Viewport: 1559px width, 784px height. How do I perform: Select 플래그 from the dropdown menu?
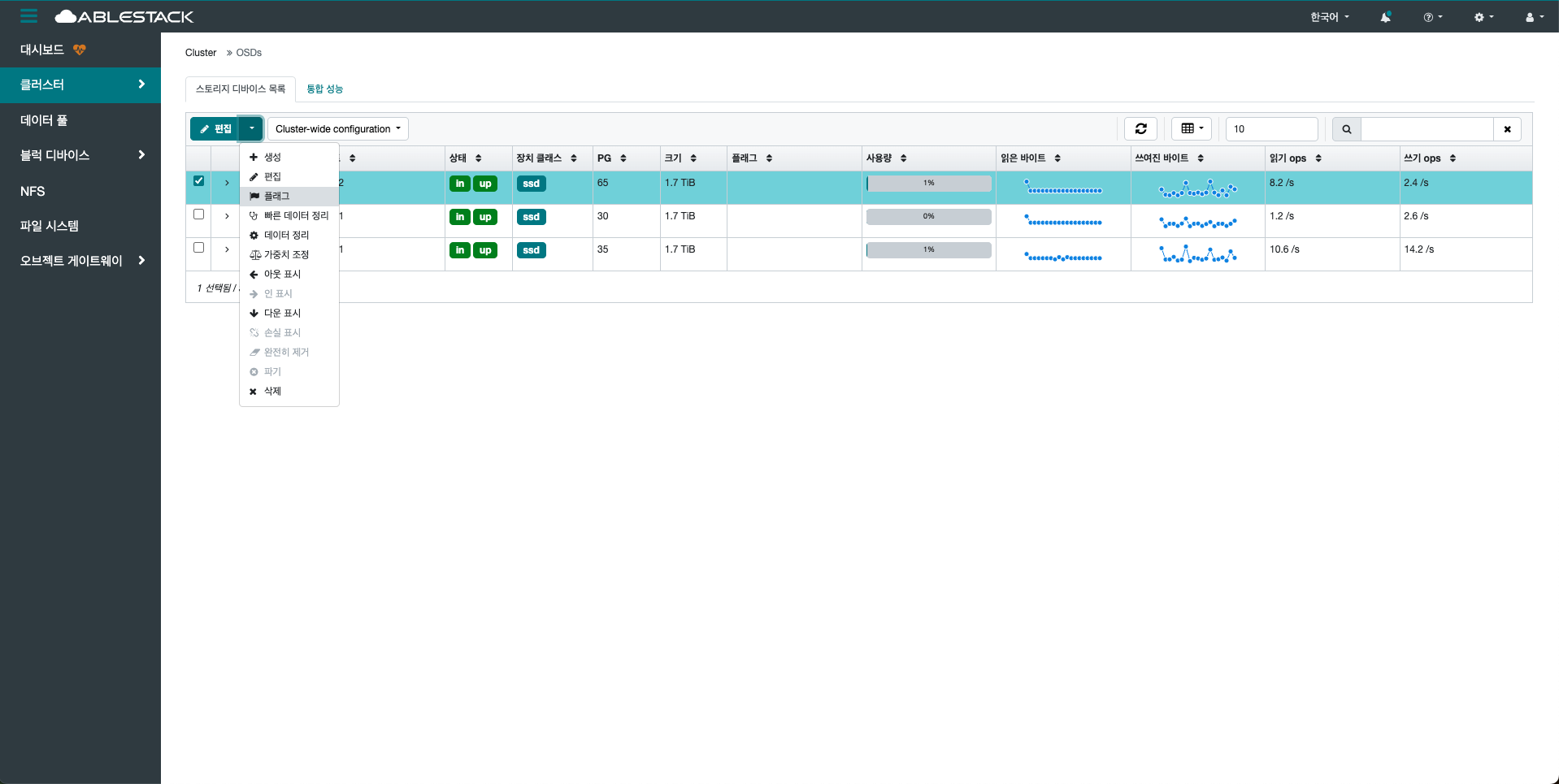276,196
